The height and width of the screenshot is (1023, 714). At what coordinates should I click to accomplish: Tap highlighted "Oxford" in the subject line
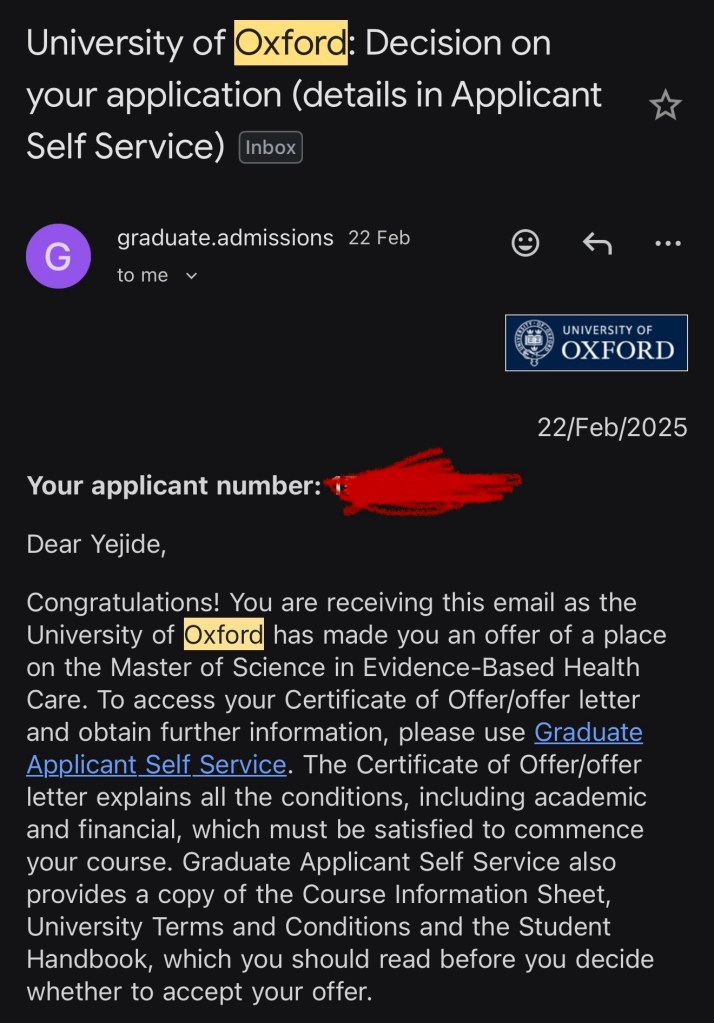pyautogui.click(x=290, y=43)
